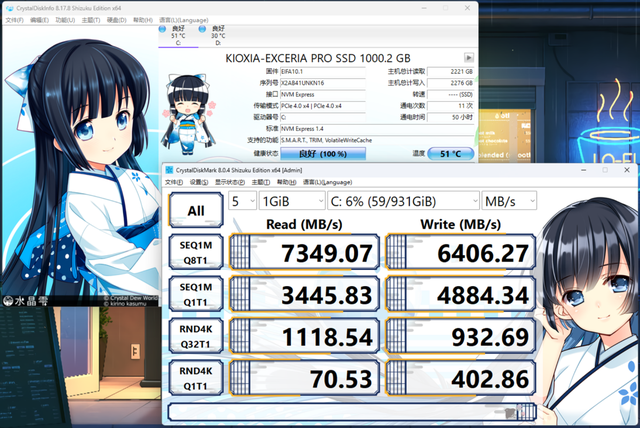The width and height of the screenshot is (640, 428).
Task: Click the transfer mode field PCIe 4.0 x4
Action: pyautogui.click(x=323, y=106)
